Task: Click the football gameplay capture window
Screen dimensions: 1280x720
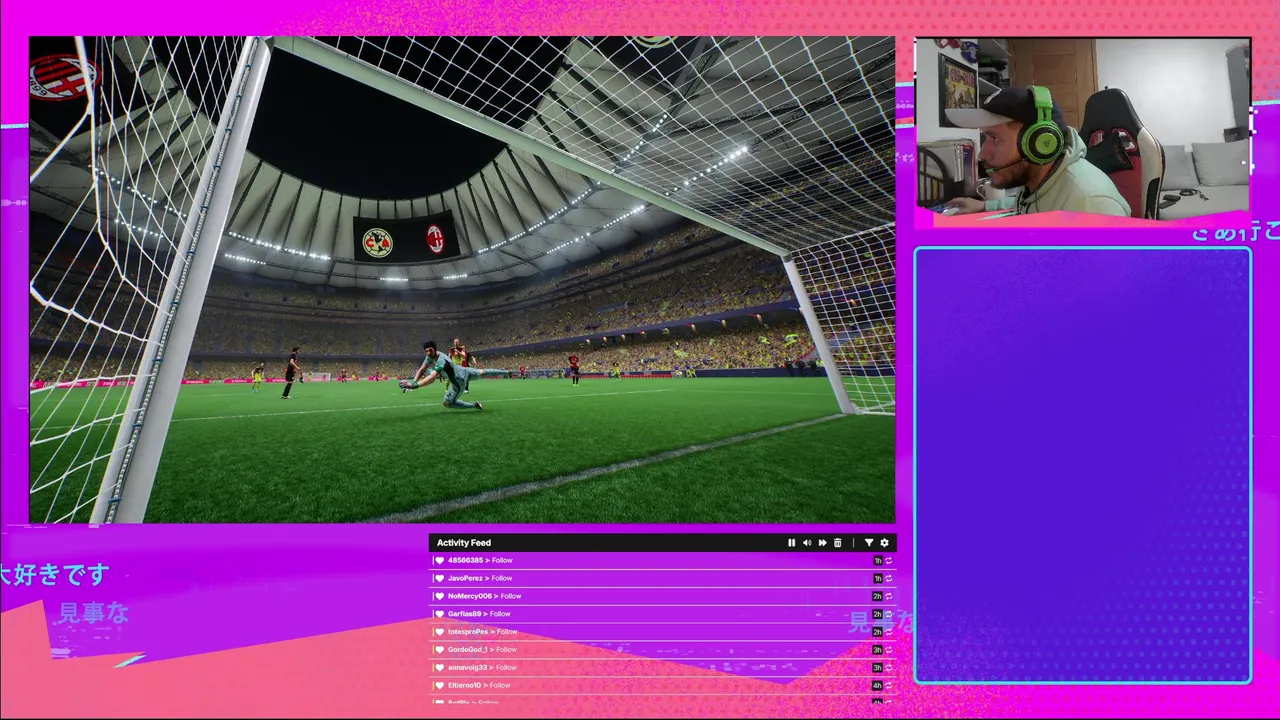Action: (x=462, y=280)
